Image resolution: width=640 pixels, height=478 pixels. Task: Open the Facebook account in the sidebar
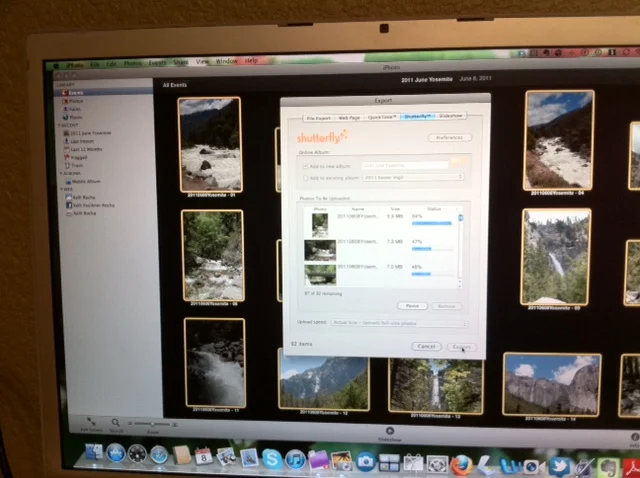(x=90, y=205)
